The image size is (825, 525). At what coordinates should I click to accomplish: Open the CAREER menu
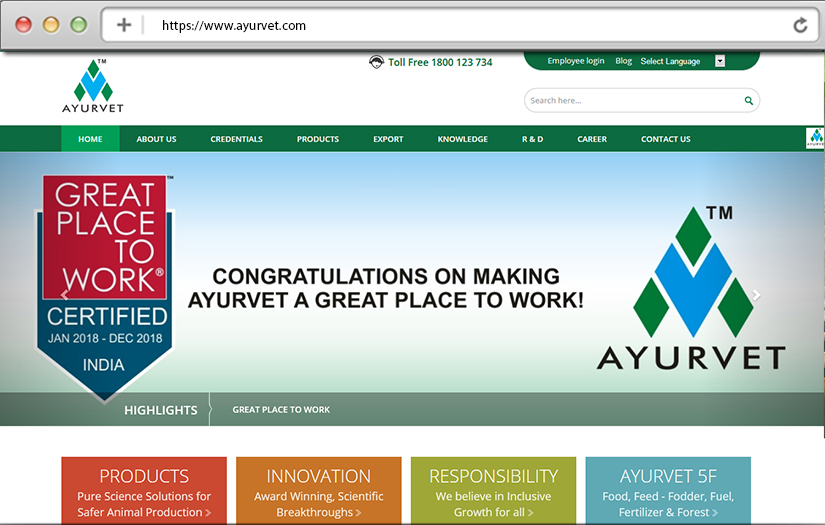point(592,139)
